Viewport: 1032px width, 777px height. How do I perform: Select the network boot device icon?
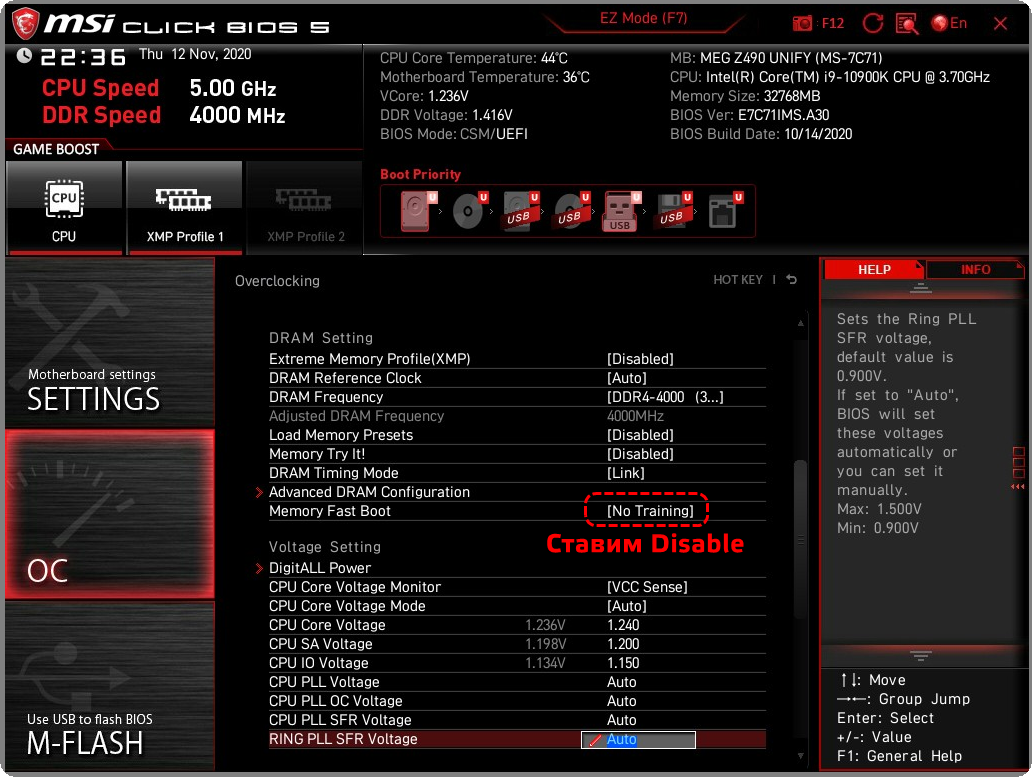tap(725, 211)
